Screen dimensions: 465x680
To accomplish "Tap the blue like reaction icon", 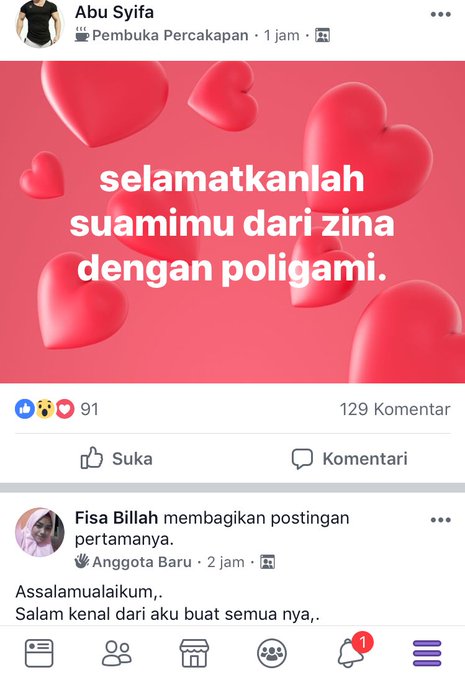I will coord(25,409).
